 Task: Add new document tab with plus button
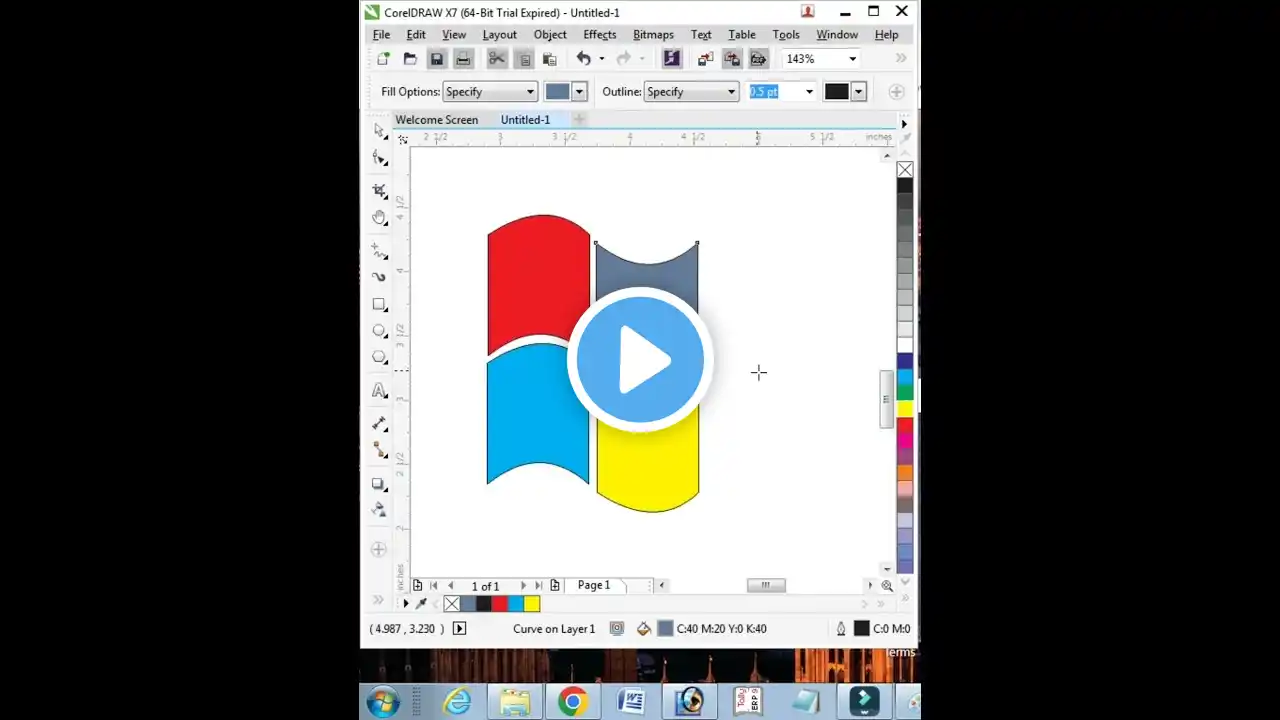pos(578,119)
